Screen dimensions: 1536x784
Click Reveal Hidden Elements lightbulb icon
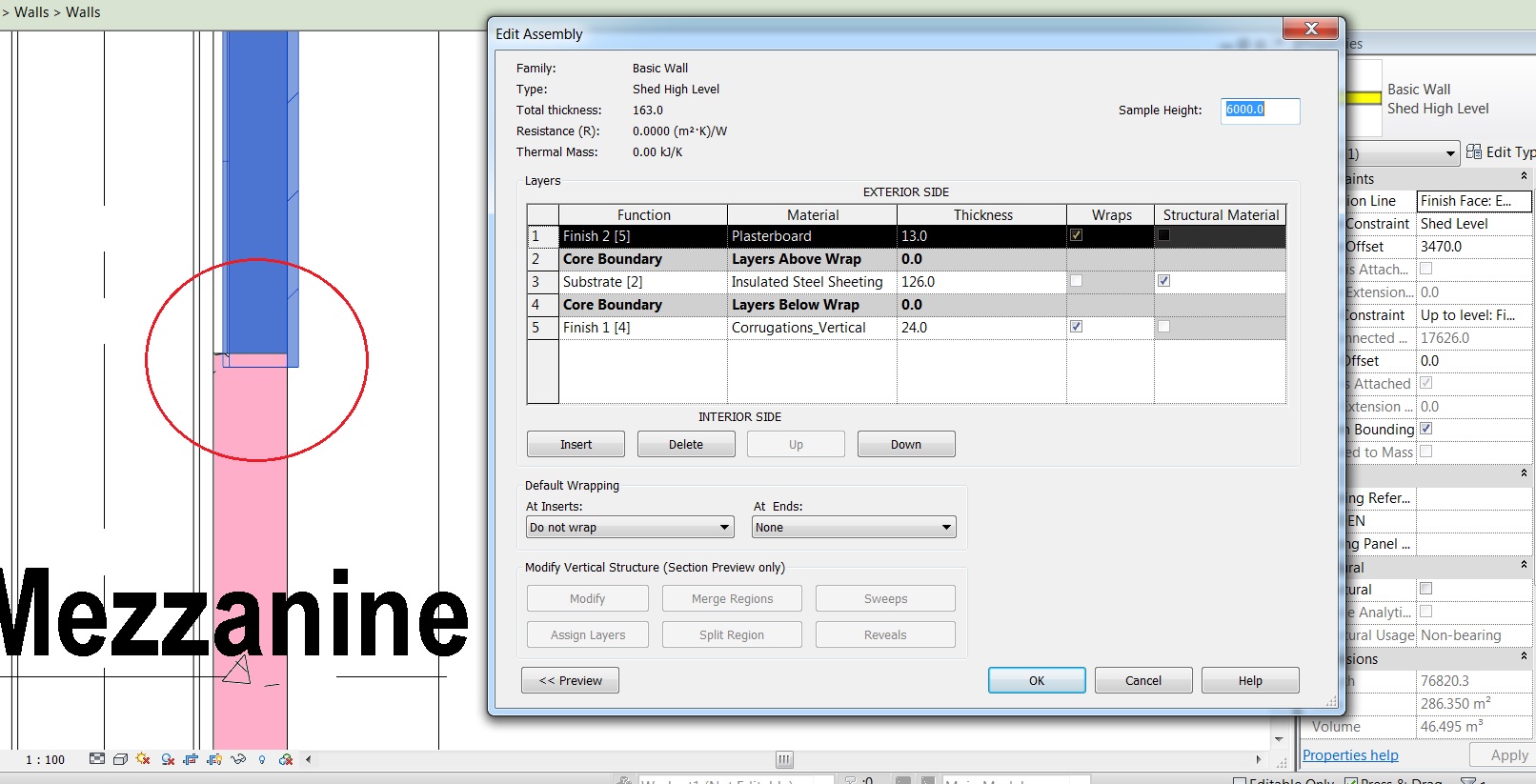click(x=262, y=759)
